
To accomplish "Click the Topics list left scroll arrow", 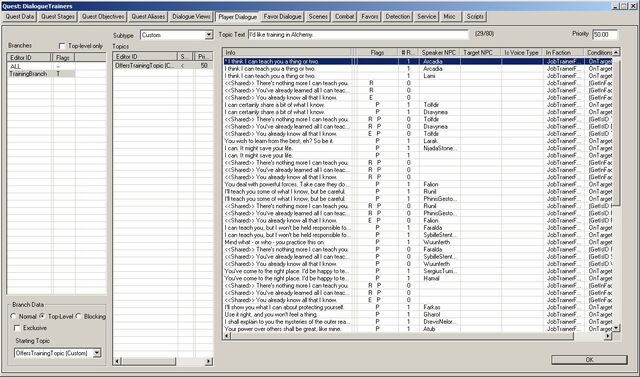I will (118, 361).
